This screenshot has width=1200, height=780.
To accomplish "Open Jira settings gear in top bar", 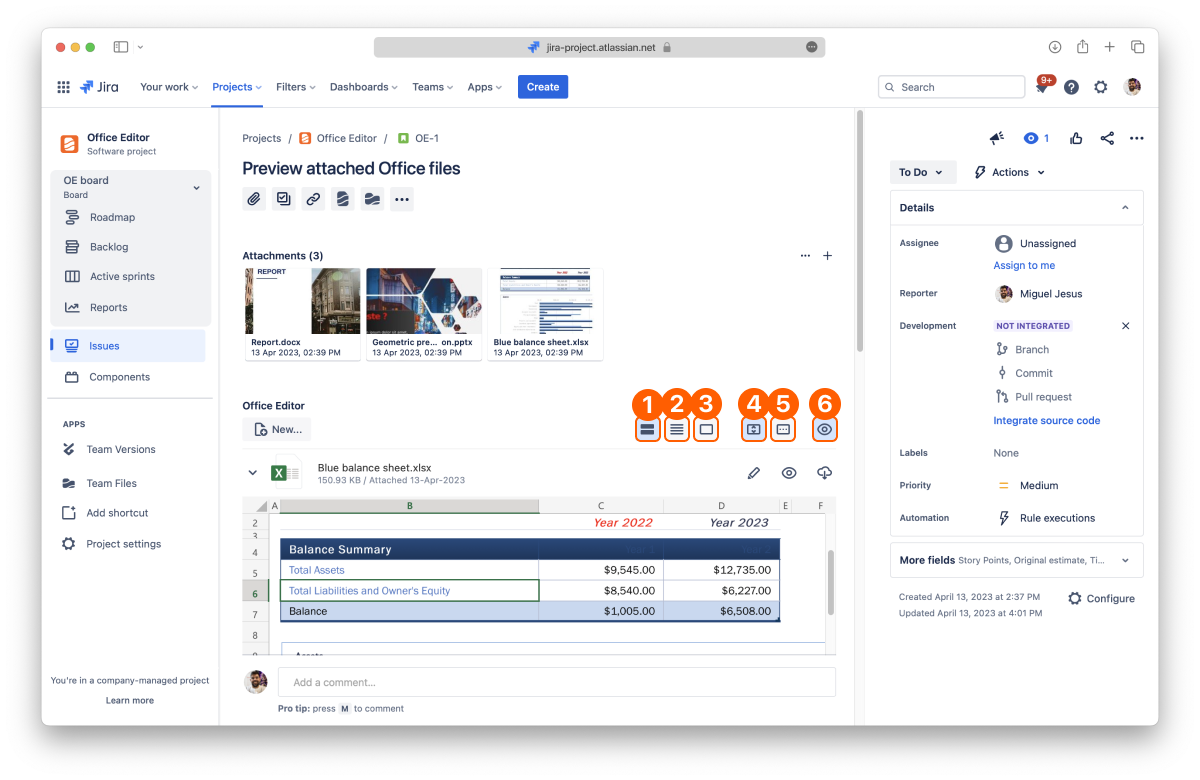I will 1100,87.
